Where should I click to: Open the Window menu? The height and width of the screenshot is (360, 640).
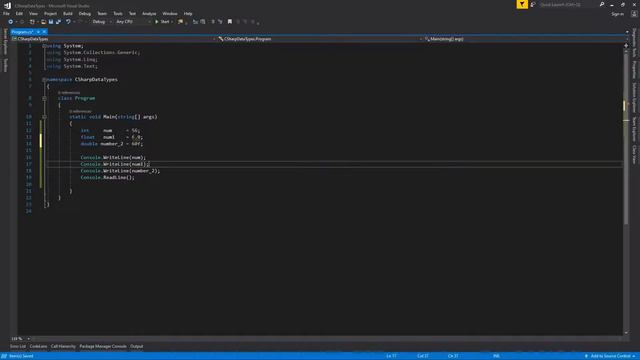pyautogui.click(x=170, y=13)
